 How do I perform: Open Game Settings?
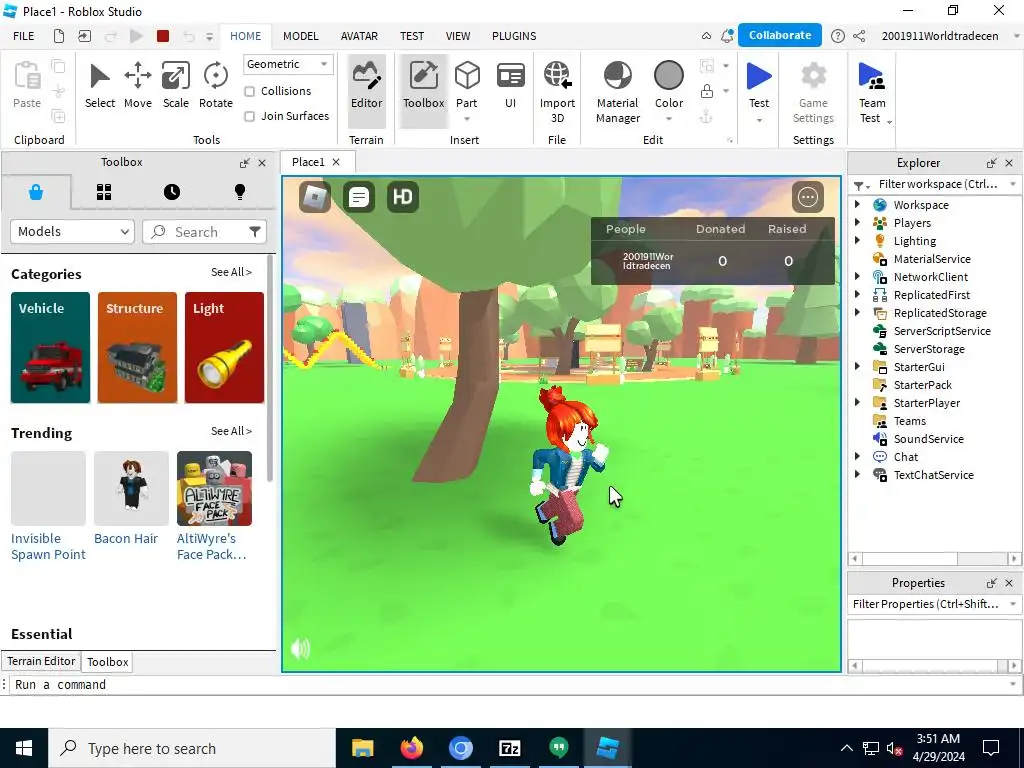point(813,91)
